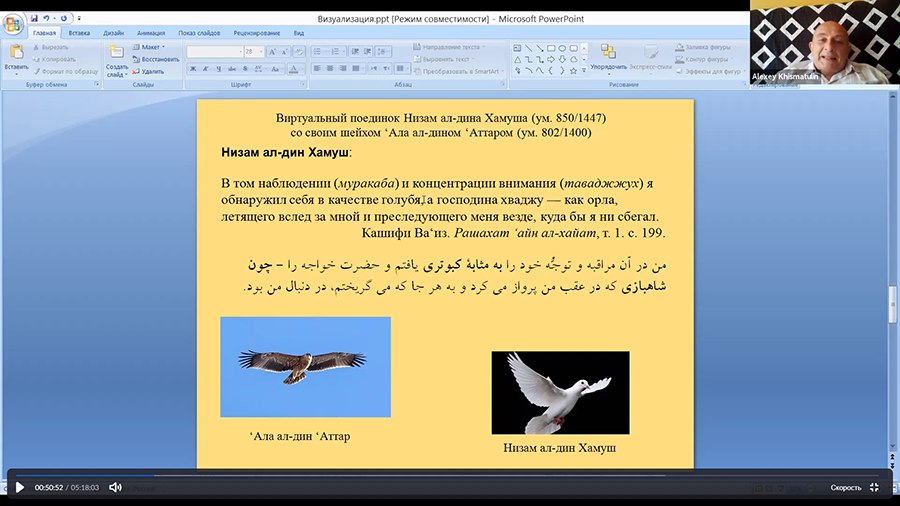Open the Дизайн ribbon tab
This screenshot has width=900, height=506.
[x=114, y=33]
